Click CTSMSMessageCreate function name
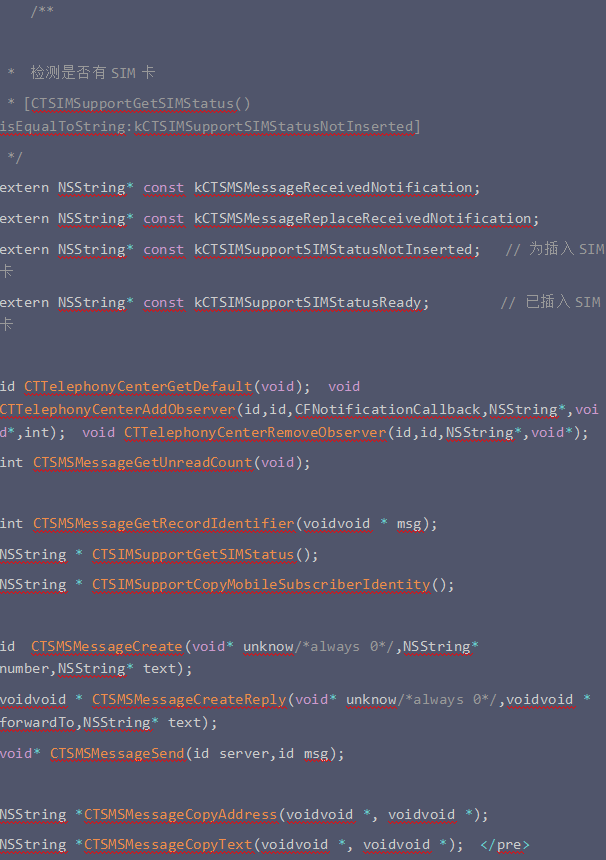Image resolution: width=606 pixels, height=860 pixels. tap(107, 647)
